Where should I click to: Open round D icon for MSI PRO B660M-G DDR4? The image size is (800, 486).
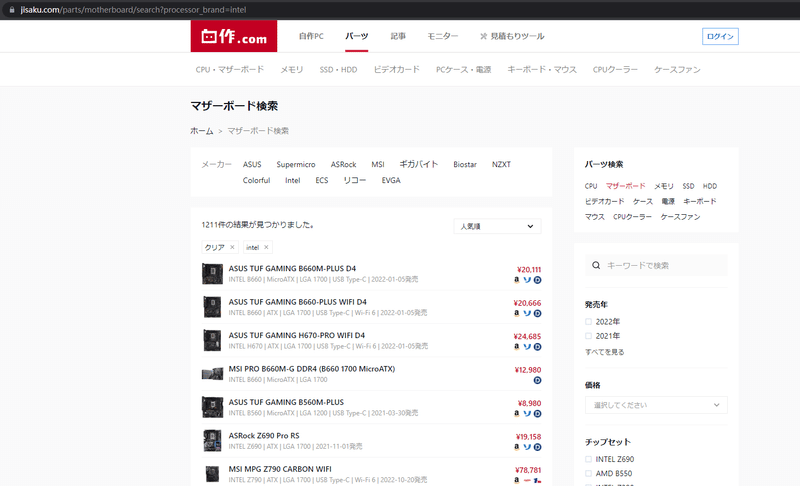(537, 380)
